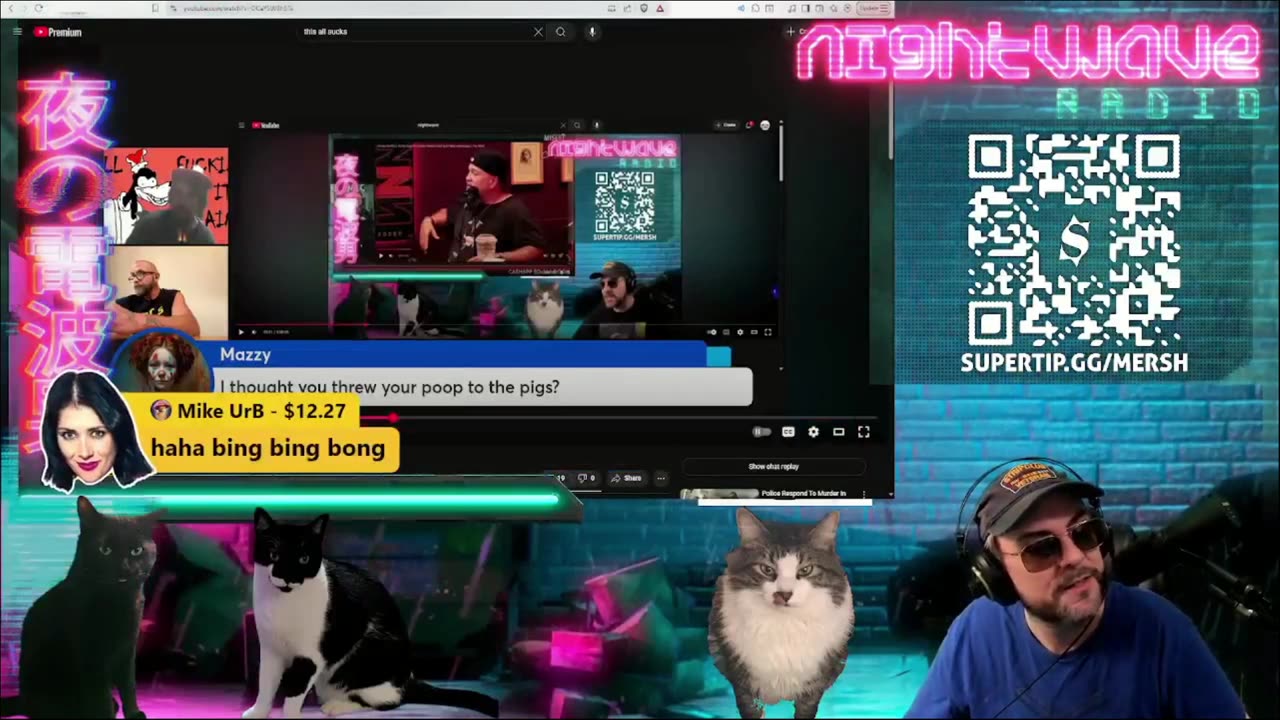The width and height of the screenshot is (1280, 720).
Task: Enter fullscreen on the outer player
Action: (864, 432)
